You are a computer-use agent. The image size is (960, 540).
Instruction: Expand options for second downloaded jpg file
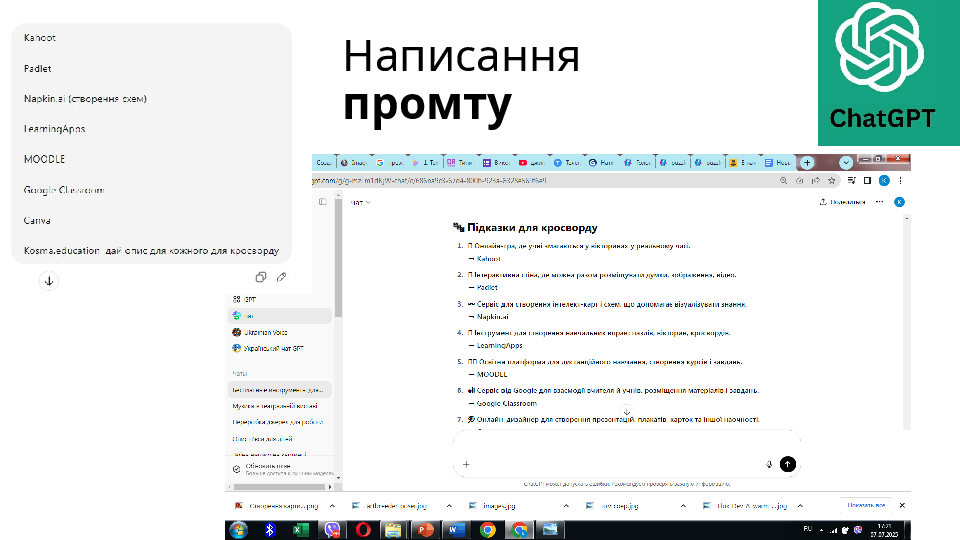click(449, 506)
